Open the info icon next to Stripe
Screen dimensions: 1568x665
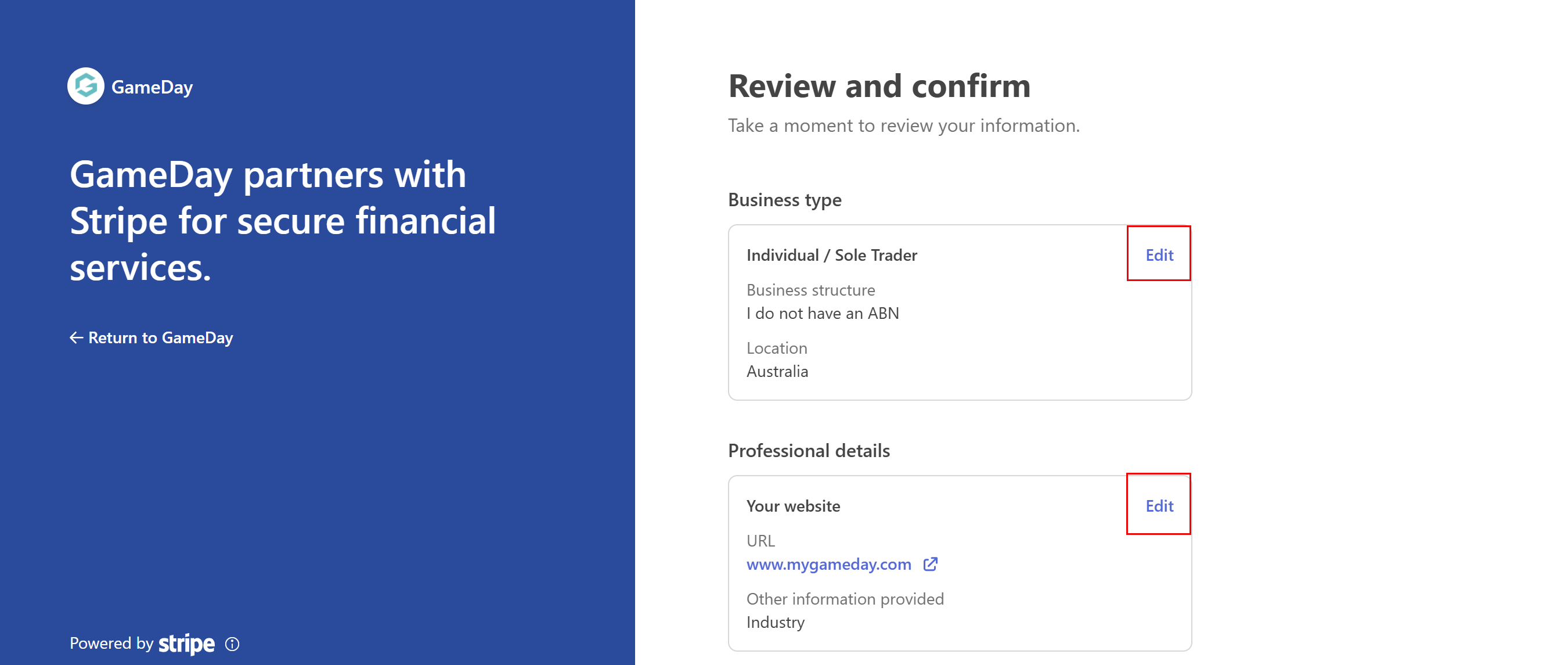(x=232, y=644)
